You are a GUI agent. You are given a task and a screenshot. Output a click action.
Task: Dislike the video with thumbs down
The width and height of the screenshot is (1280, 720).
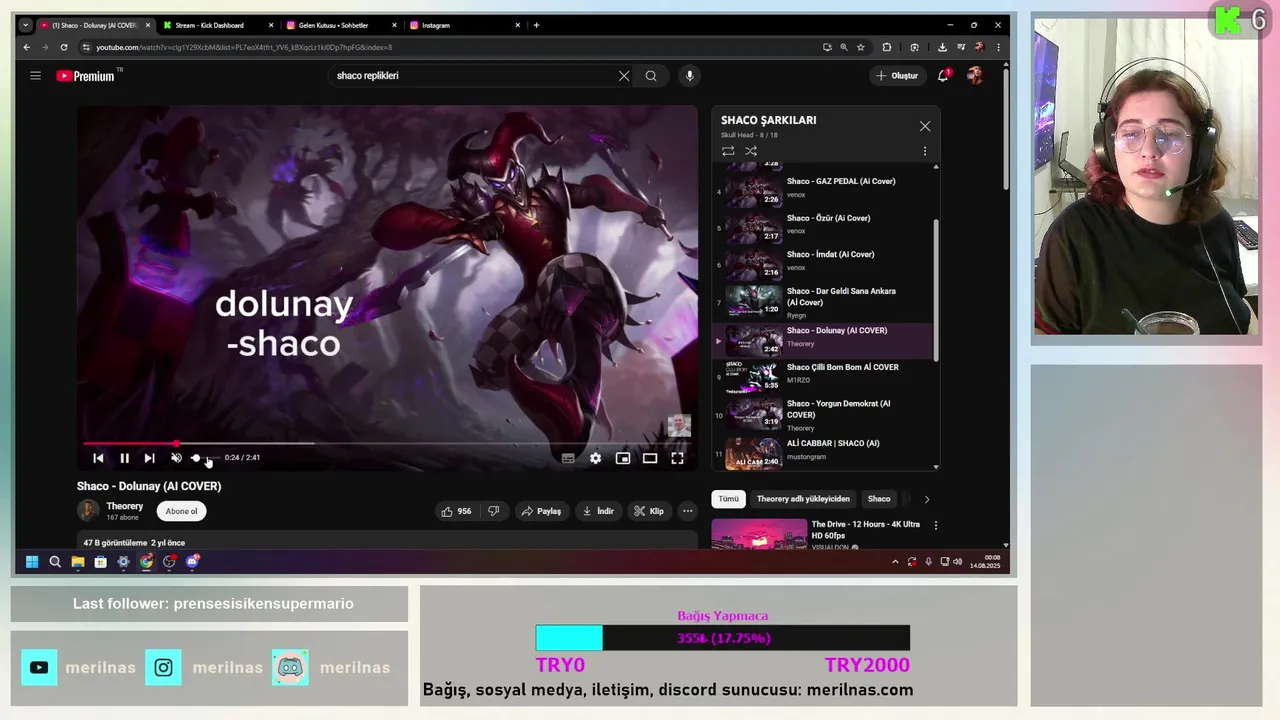coord(493,511)
